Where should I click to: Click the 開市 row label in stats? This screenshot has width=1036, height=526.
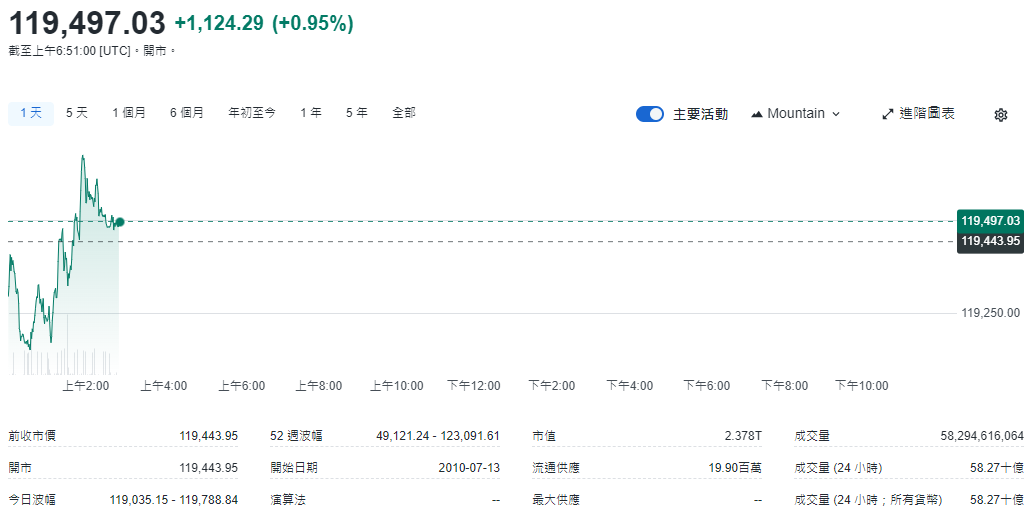click(x=20, y=468)
